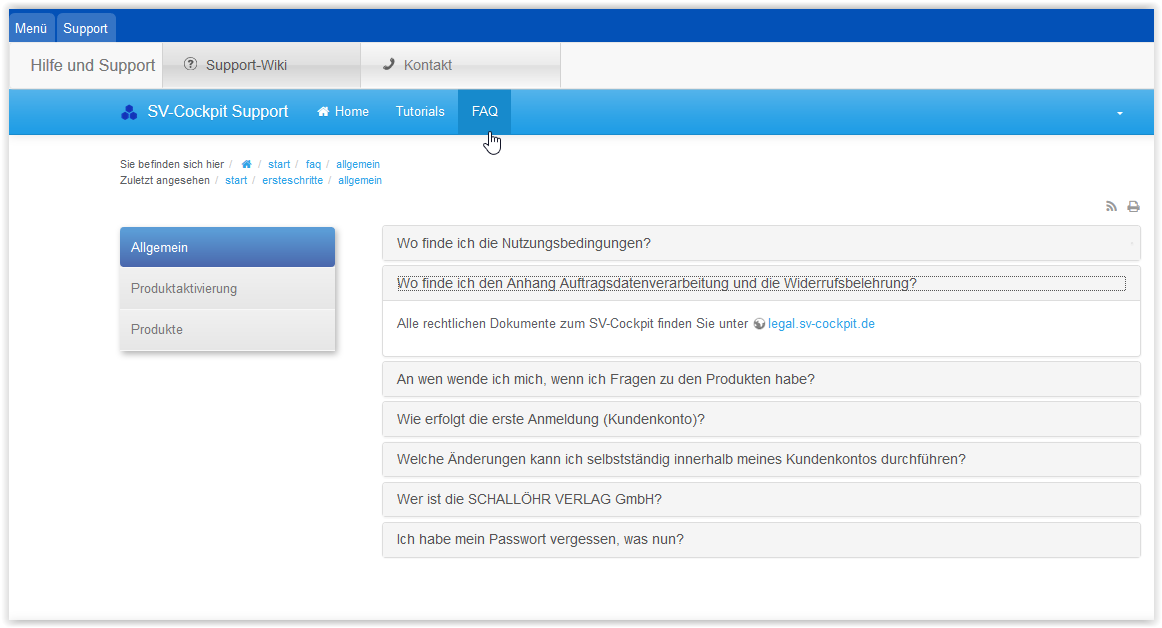This screenshot has width=1162, height=628.
Task: Open the Support-Wiki tab
Action: (x=246, y=65)
